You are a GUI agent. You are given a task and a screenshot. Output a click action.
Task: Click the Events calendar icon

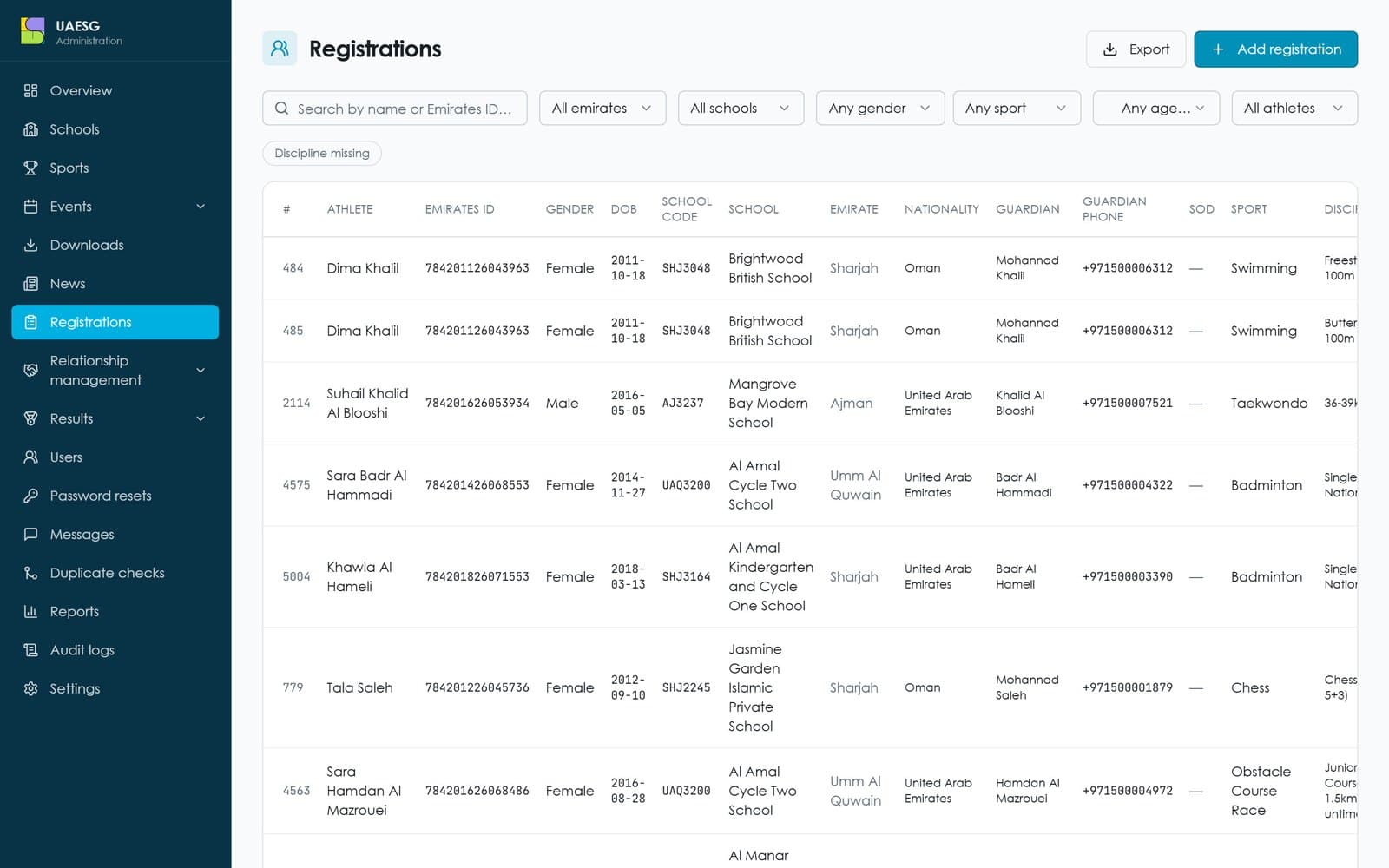[30, 207]
